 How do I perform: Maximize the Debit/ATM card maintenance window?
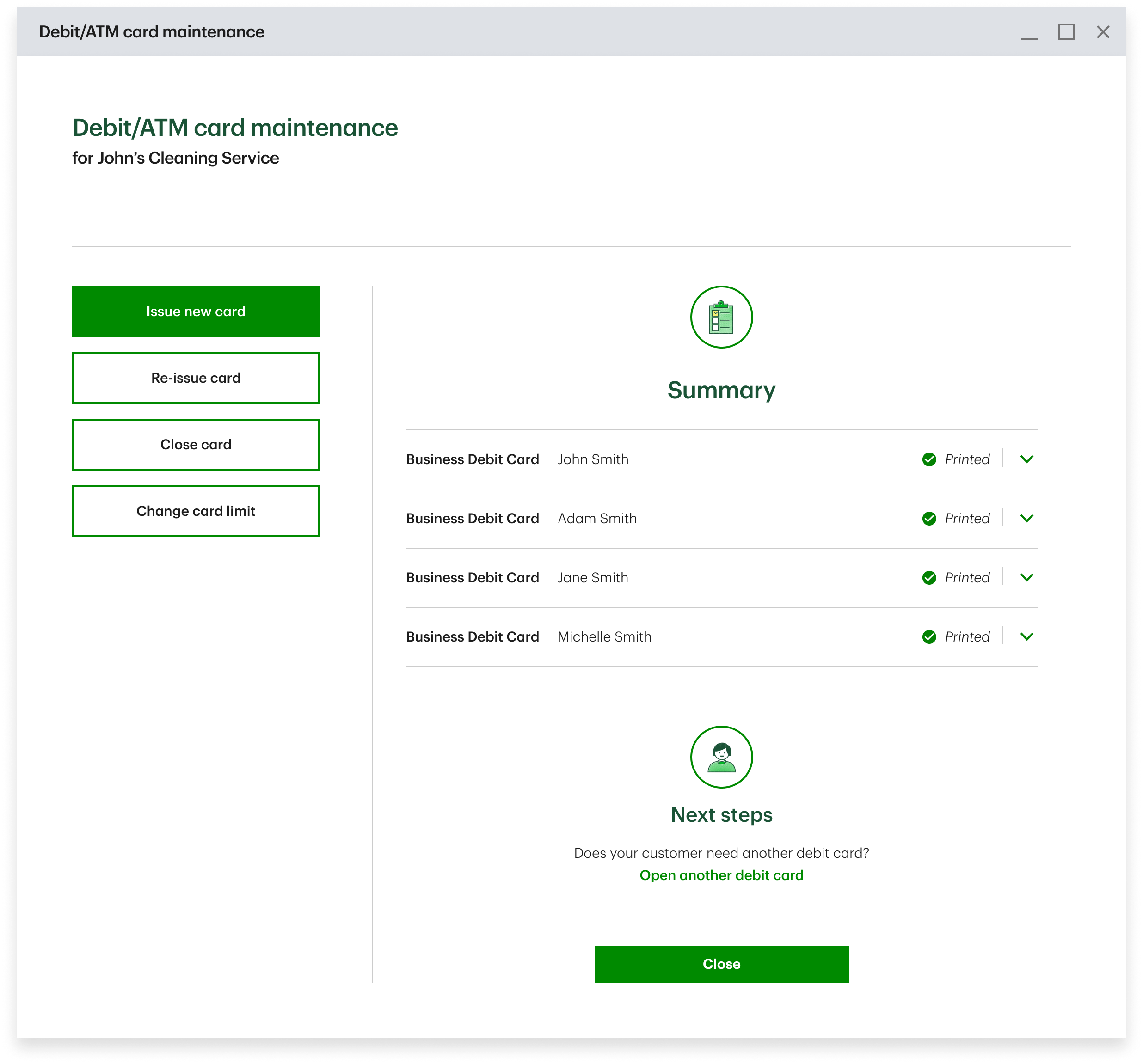pyautogui.click(x=1066, y=31)
